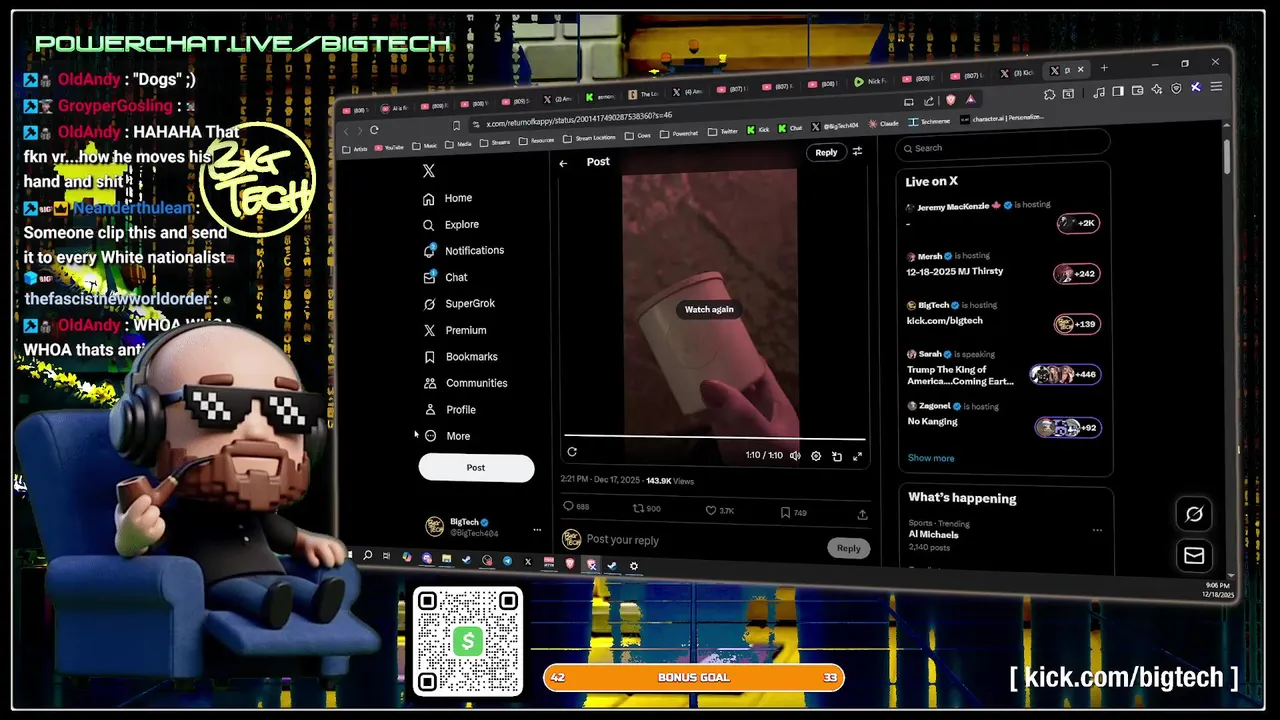This screenshot has height=720, width=1280.
Task: Open the Messages floating envelope button
Action: (1194, 556)
